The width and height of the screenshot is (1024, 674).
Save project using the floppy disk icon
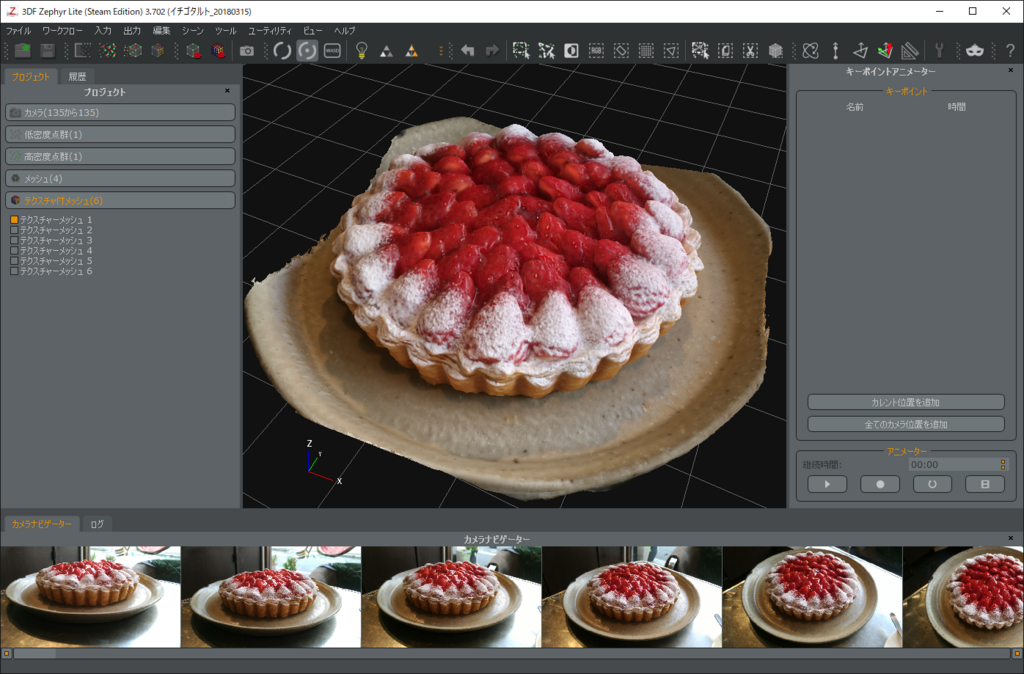pos(48,50)
